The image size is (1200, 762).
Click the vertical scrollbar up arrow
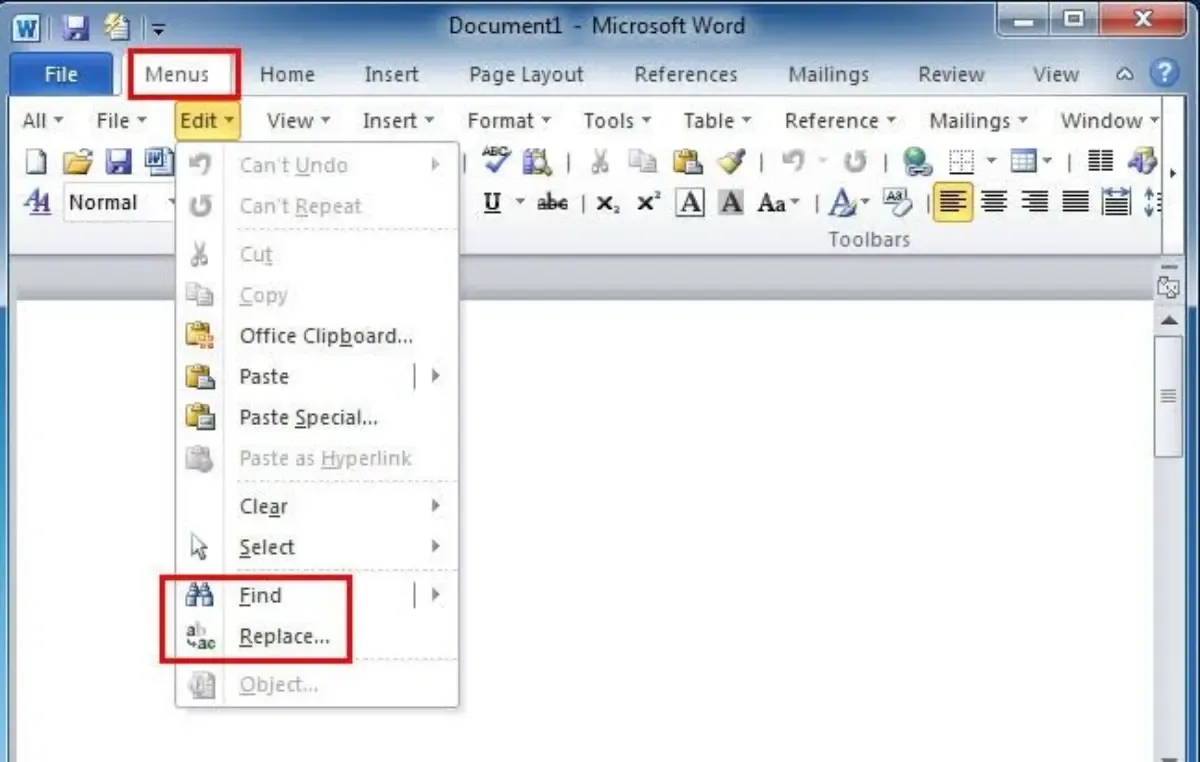[1167, 321]
